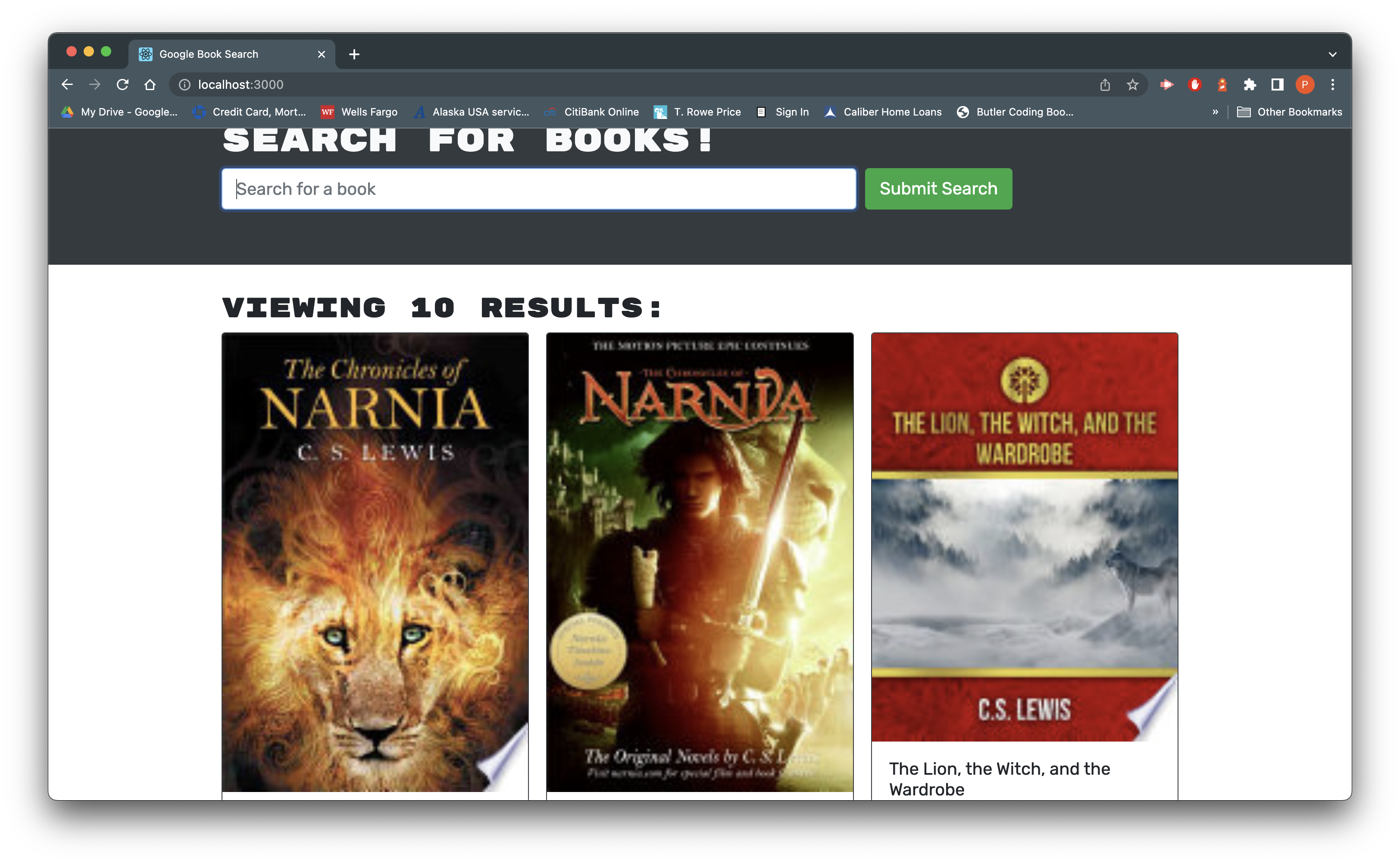Open Caliber Home Loans bookmark
The image size is (1400, 864).
click(x=882, y=112)
